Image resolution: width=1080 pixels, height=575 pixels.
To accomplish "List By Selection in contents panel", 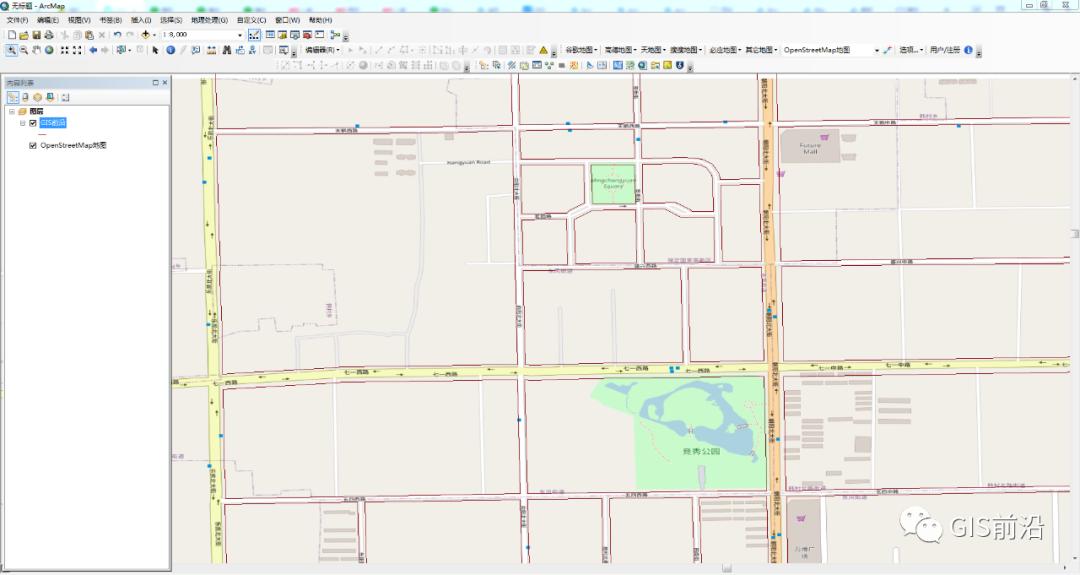I will [x=50, y=97].
